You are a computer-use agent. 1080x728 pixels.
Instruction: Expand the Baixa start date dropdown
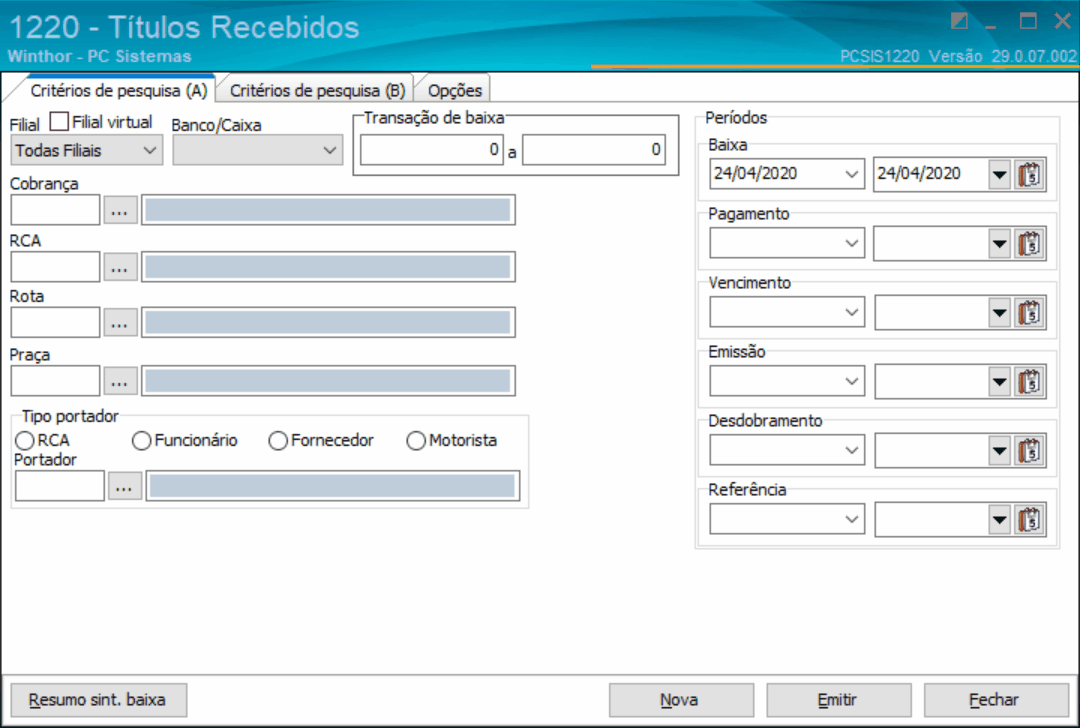(852, 174)
